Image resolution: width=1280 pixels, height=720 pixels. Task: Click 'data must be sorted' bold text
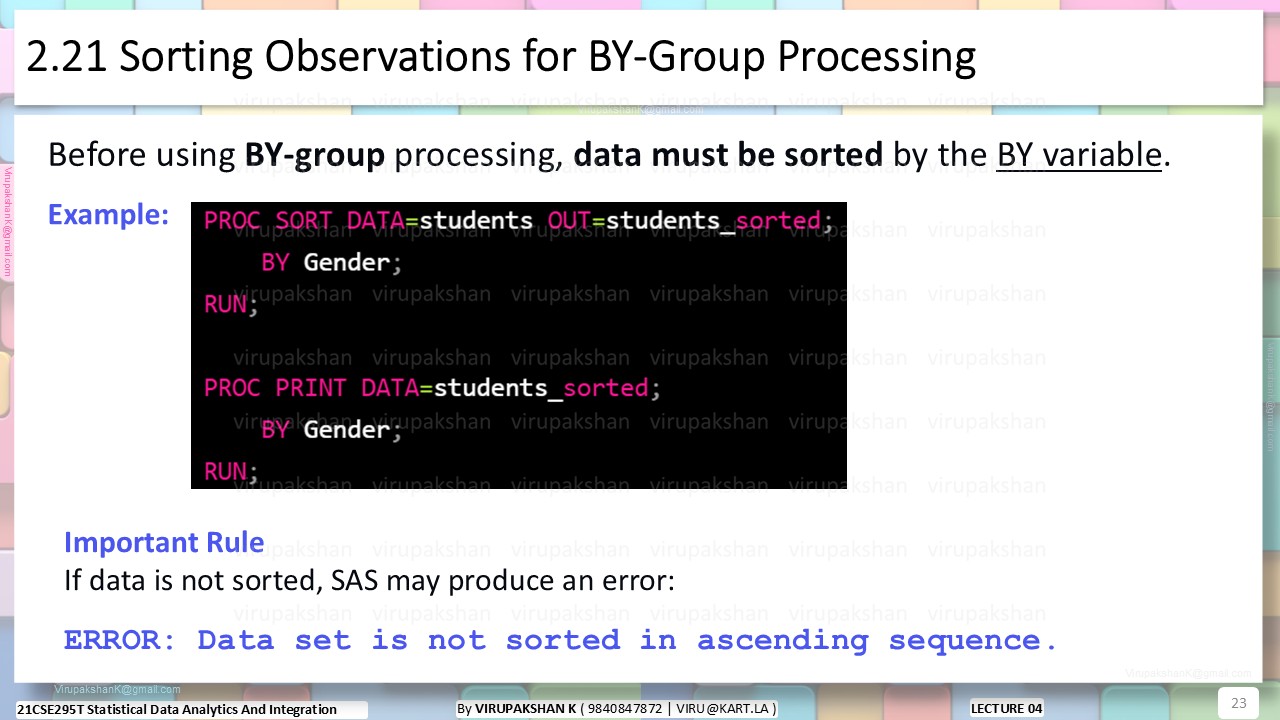click(728, 155)
